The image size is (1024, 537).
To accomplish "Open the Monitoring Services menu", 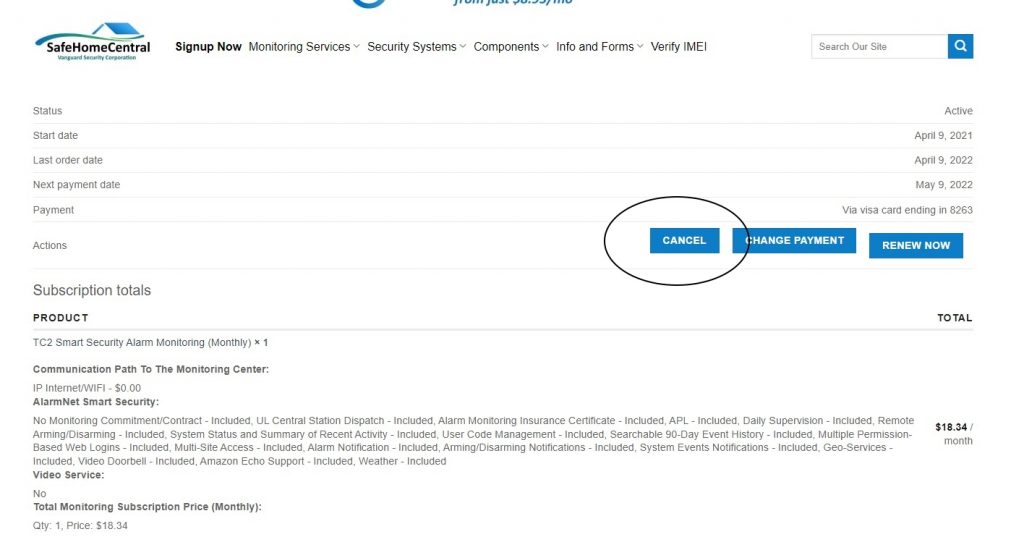I will [299, 47].
